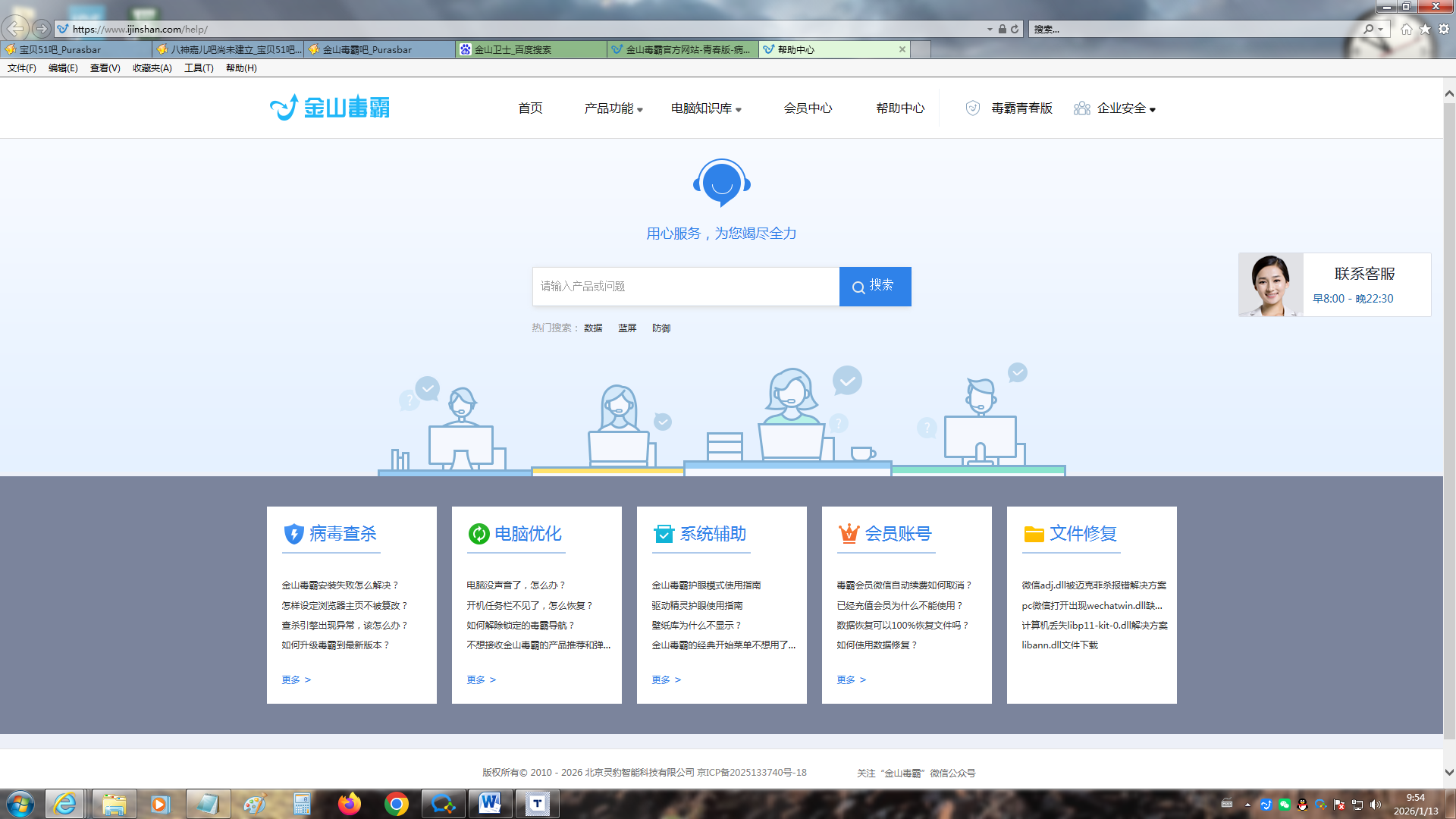
Task: Open the 工具(T) menu
Action: (x=199, y=68)
